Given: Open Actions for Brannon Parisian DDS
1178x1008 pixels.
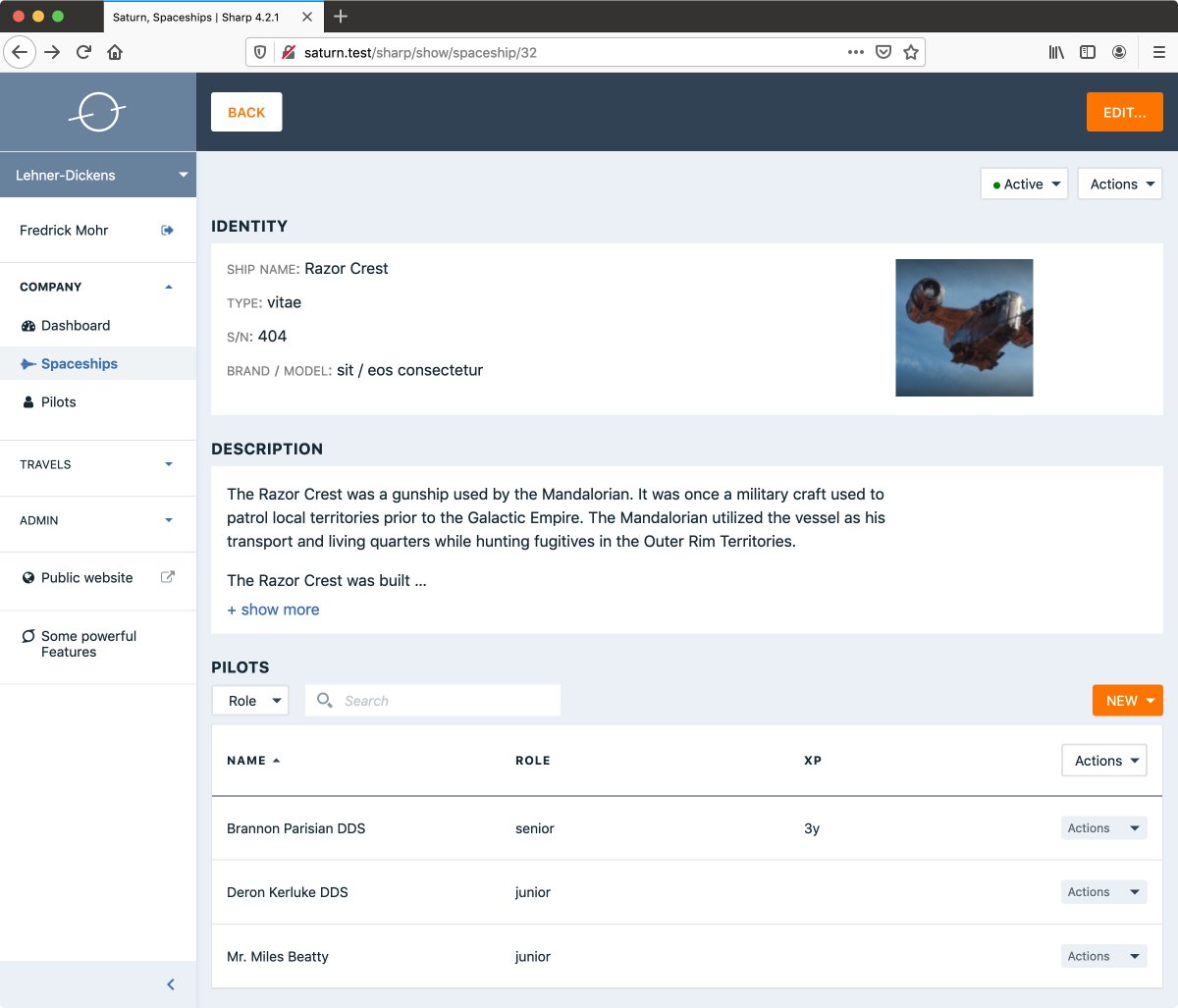Looking at the screenshot, I should [1104, 828].
